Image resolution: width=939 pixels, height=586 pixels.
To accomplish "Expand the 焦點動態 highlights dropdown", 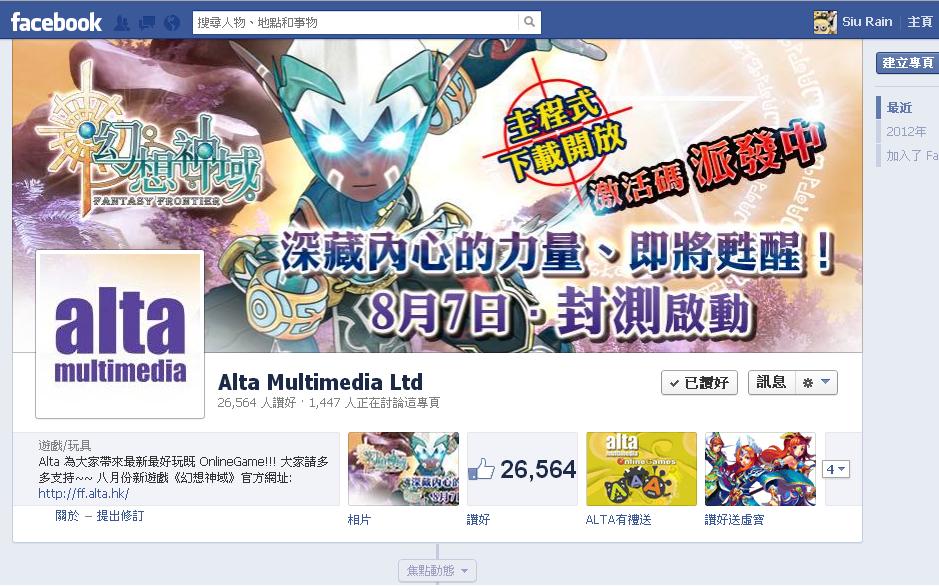I will (x=437, y=570).
